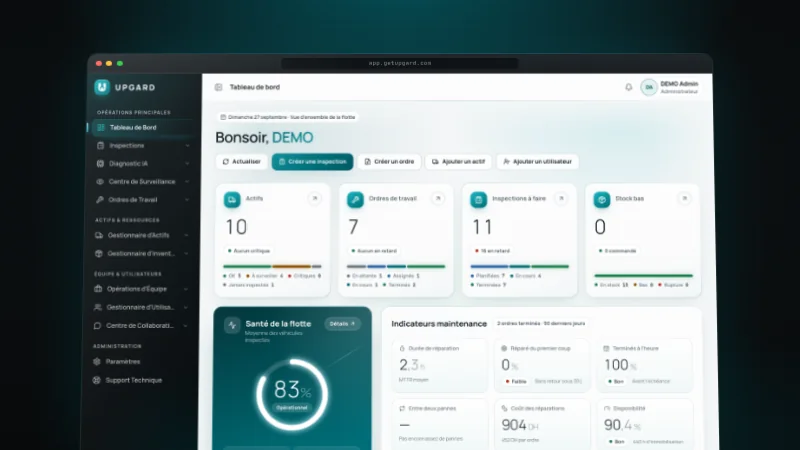Click the date and fleet overview chip
Viewport: 800px width, 450px height.
tap(288, 117)
